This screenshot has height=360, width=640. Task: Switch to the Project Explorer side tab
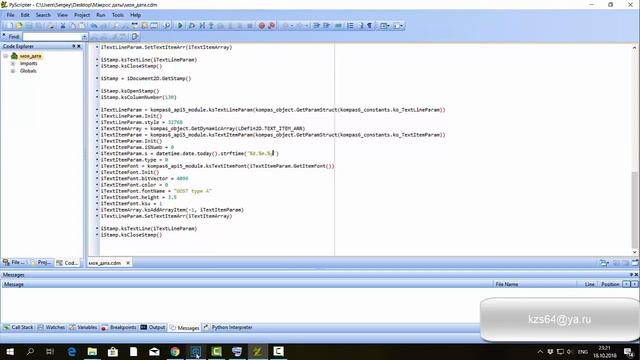pyautogui.click(x=40, y=262)
